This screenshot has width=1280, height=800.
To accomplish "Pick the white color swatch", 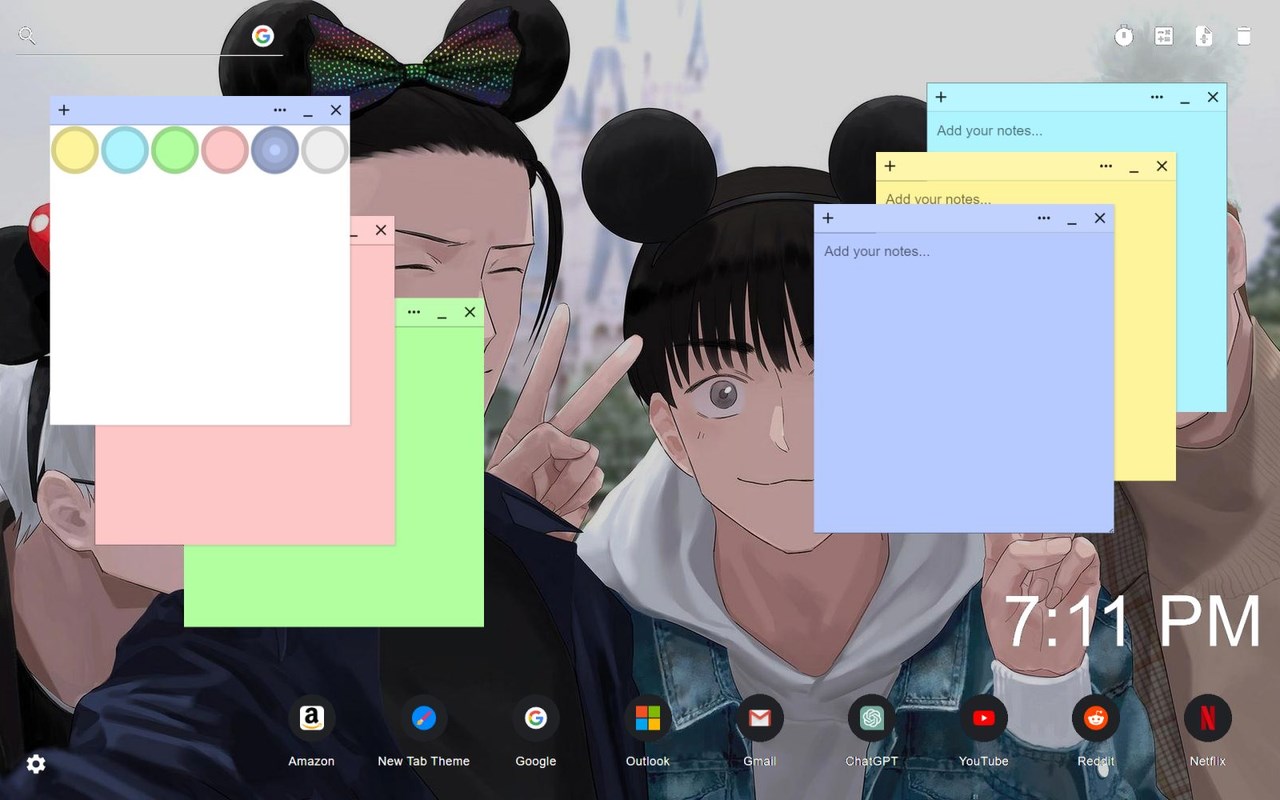I will coord(325,150).
